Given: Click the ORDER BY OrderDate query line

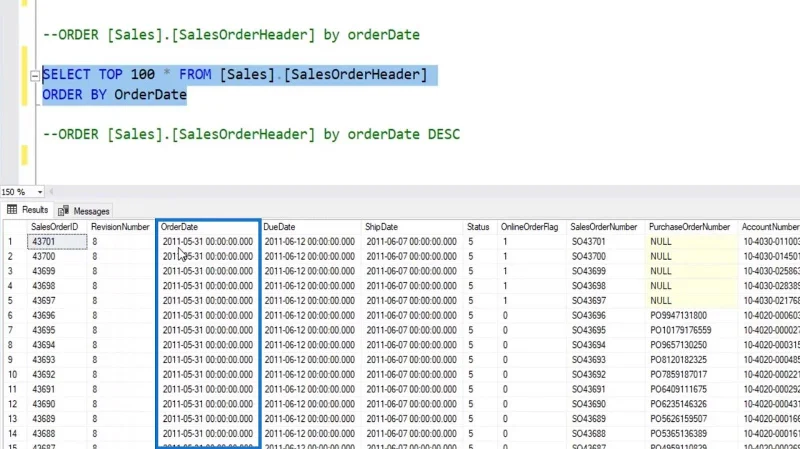Looking at the screenshot, I should click(114, 95).
